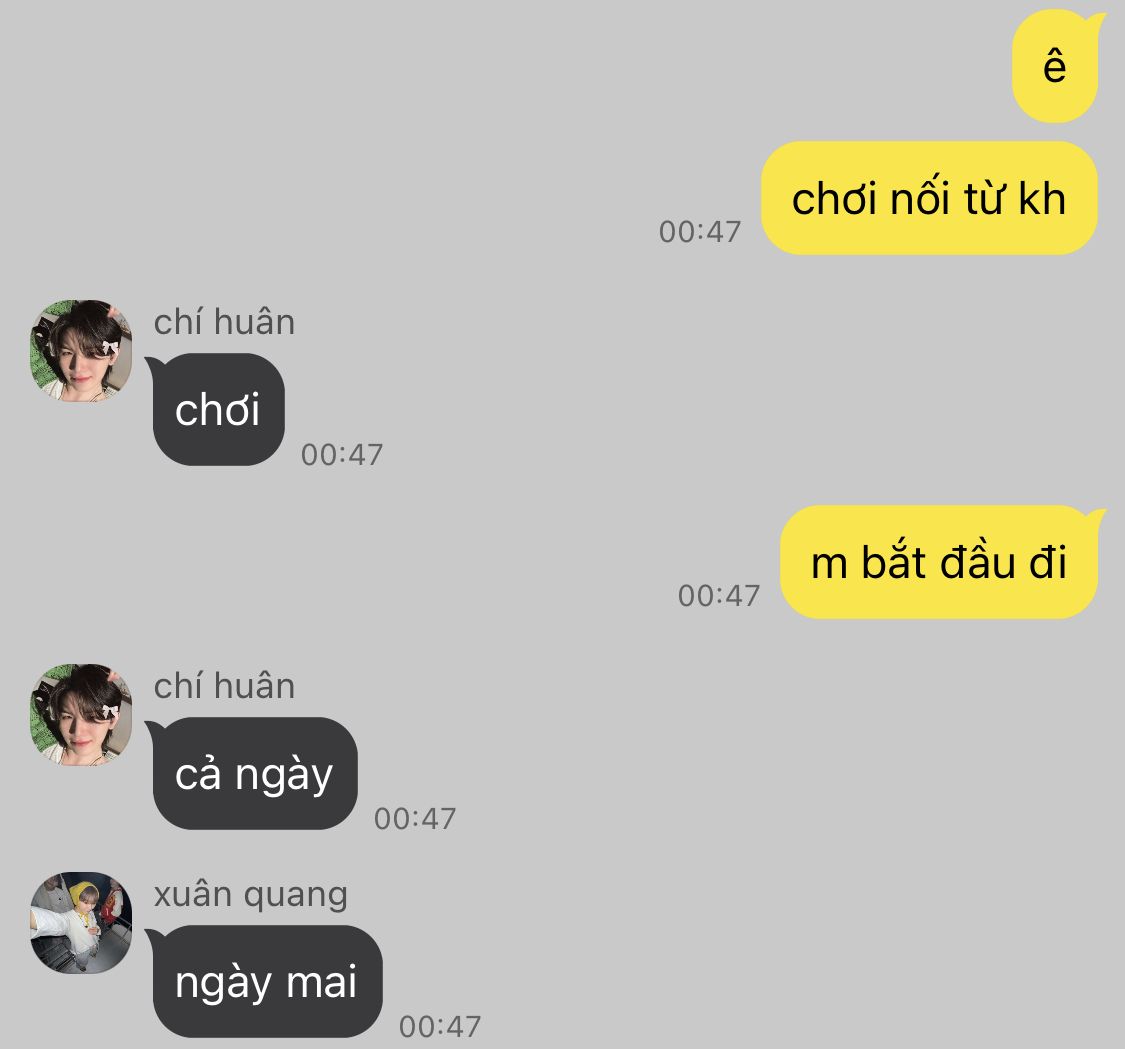The image size is (1125, 1049).
Task: Select the "ngày mai" message bubble
Action: click(265, 982)
